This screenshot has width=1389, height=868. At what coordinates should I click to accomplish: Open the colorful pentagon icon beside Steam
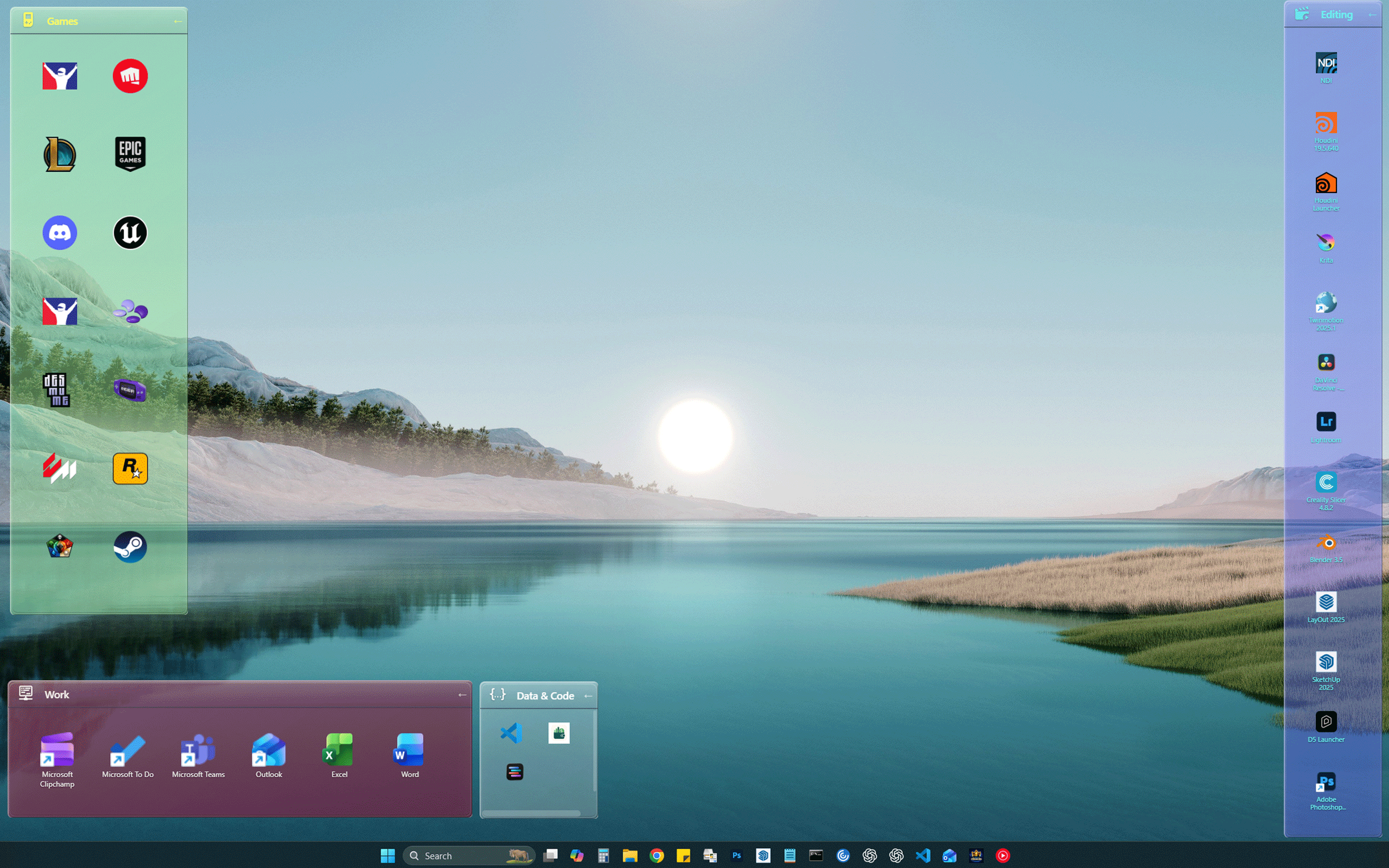60,546
